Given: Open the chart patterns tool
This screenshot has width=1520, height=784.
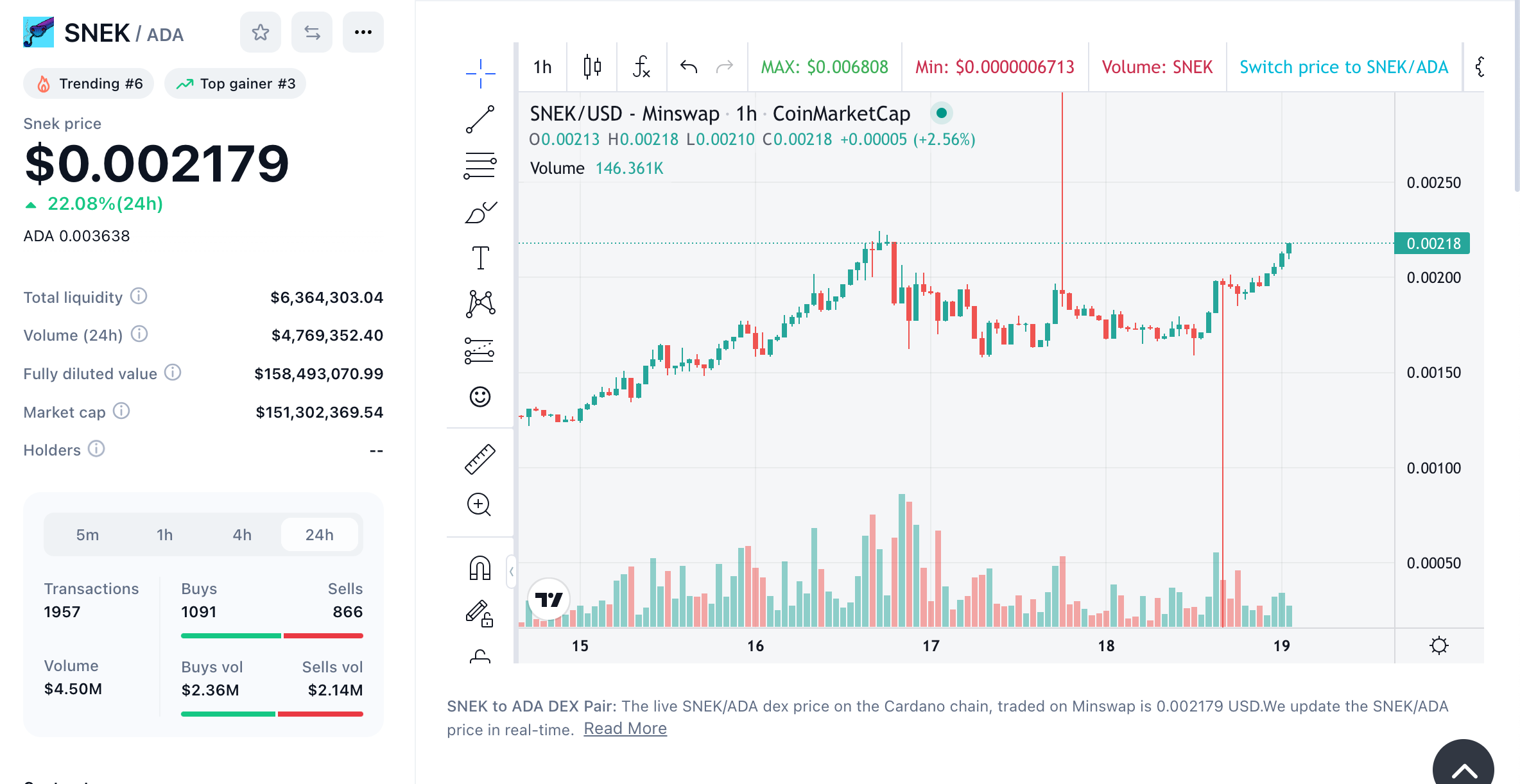Looking at the screenshot, I should pyautogui.click(x=480, y=304).
